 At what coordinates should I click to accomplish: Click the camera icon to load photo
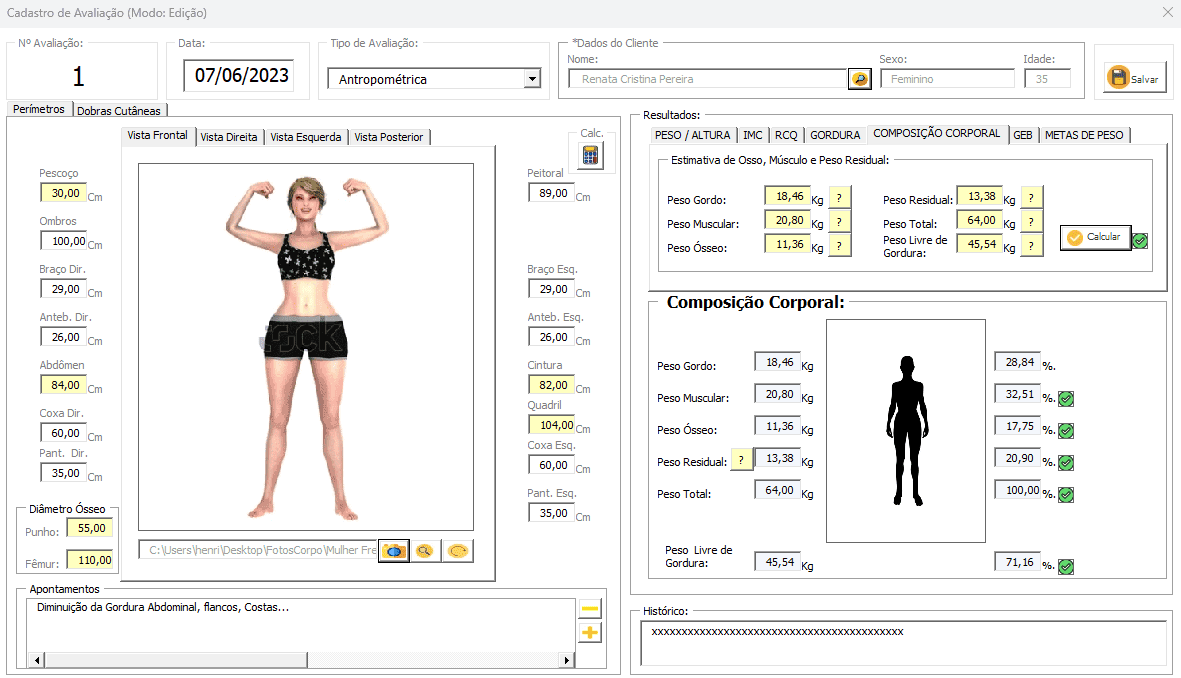point(394,551)
